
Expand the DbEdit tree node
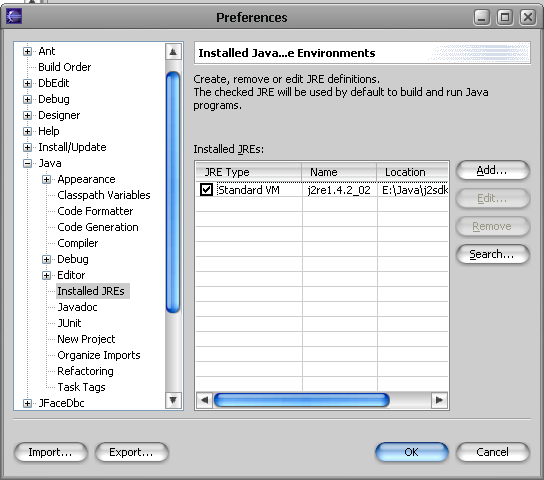[27, 83]
